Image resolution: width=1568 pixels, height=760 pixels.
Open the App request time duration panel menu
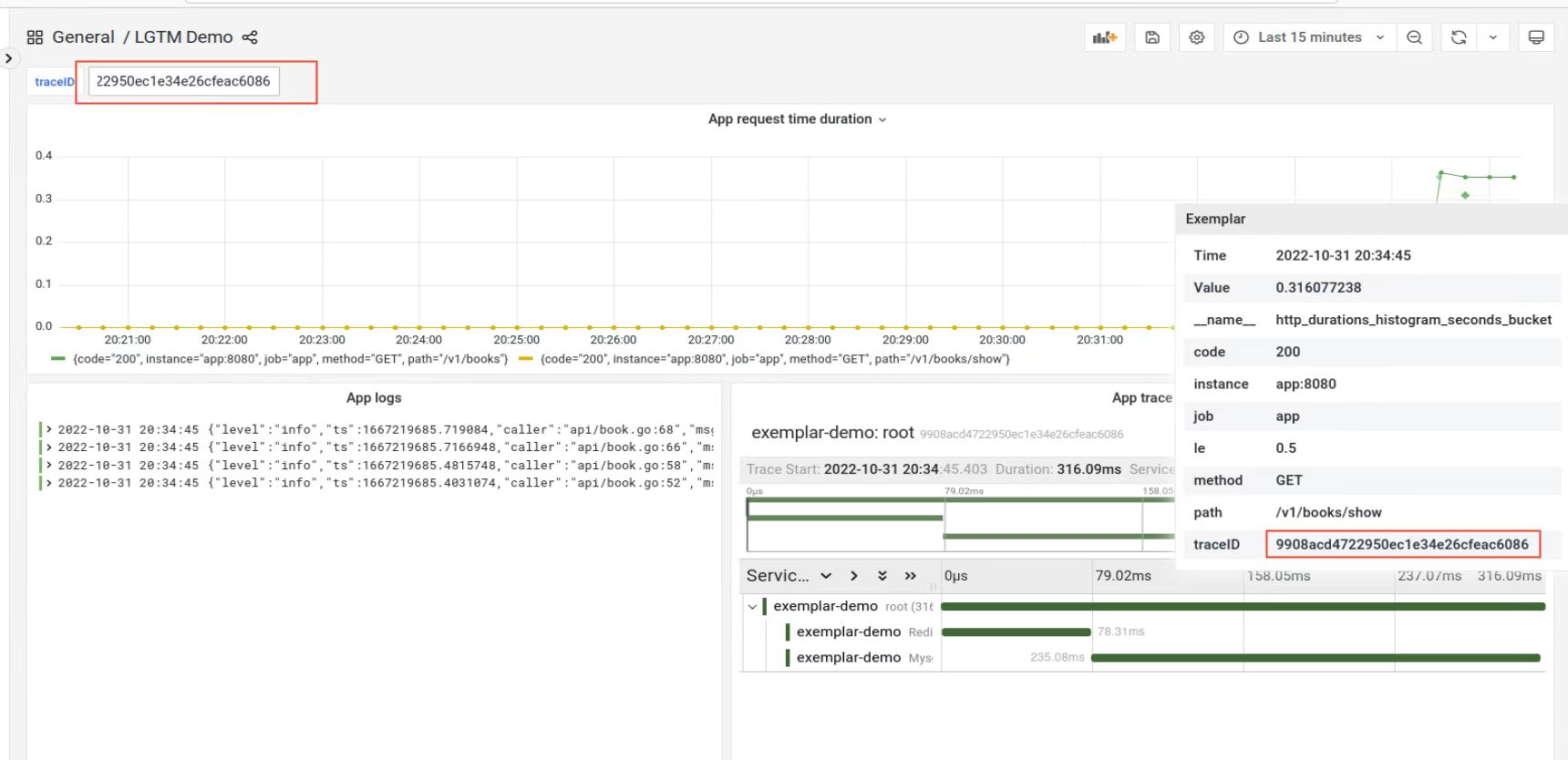(797, 119)
